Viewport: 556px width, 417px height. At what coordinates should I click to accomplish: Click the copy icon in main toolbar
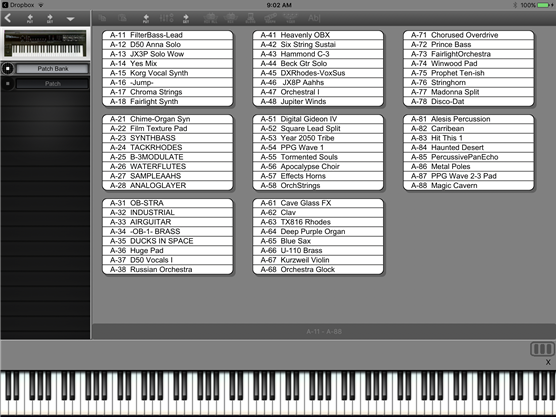click(102, 18)
